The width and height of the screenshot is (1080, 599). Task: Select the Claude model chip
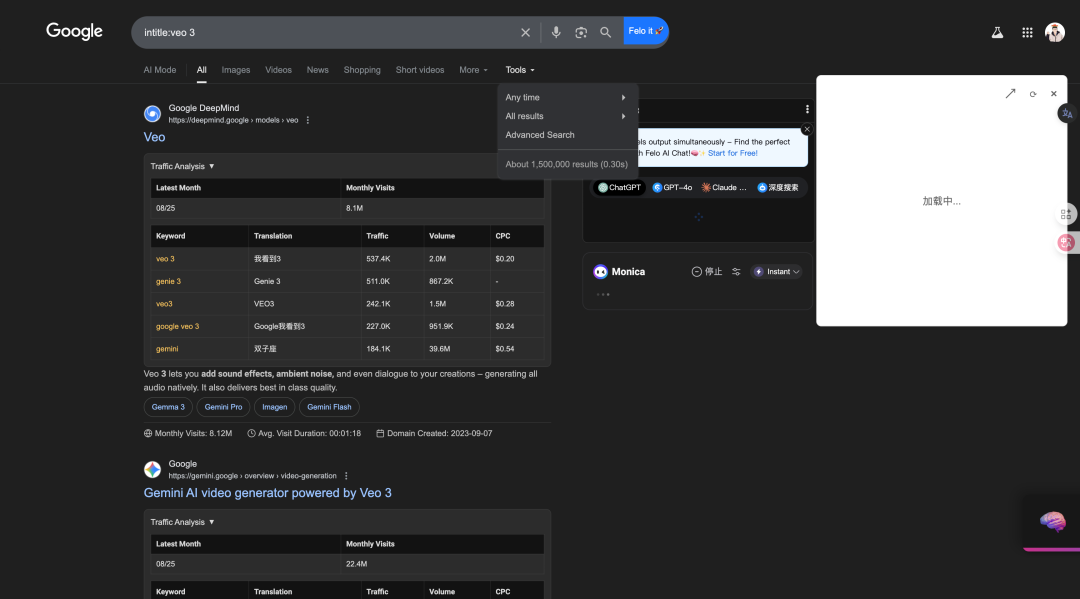[x=724, y=187]
